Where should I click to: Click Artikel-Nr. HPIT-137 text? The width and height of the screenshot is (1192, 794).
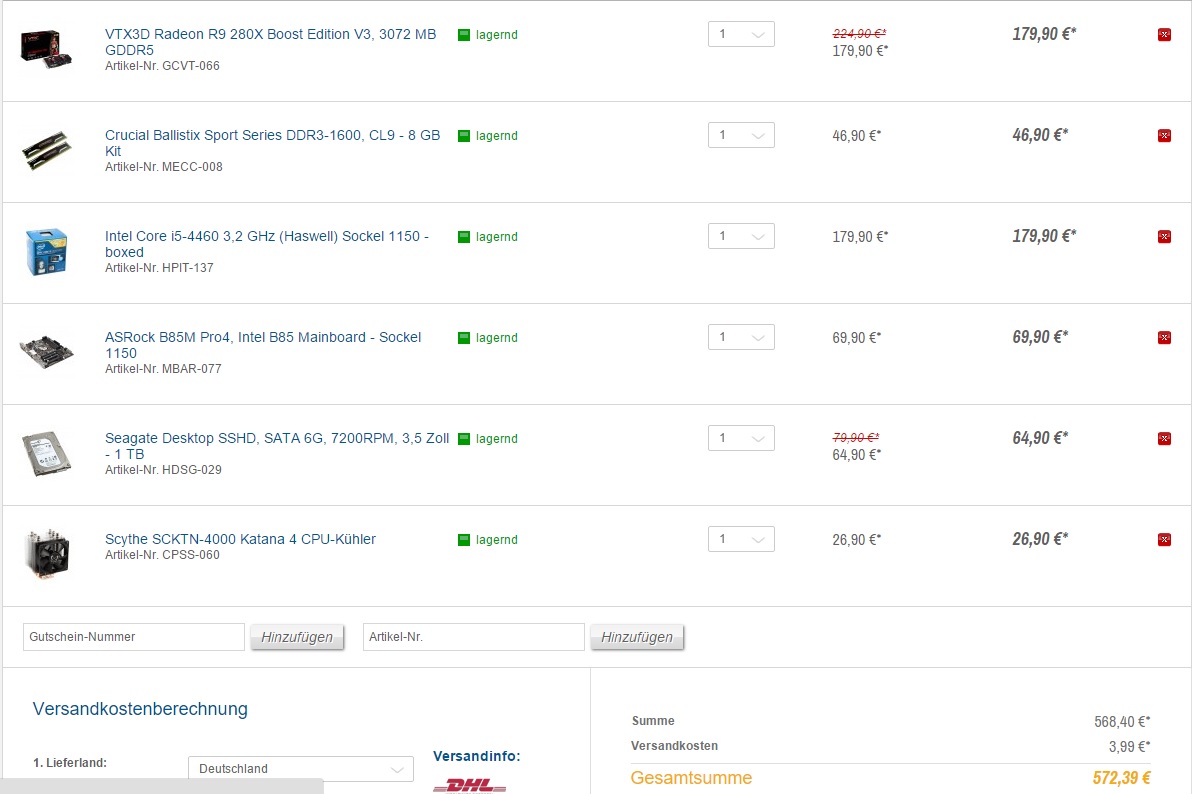pos(159,268)
